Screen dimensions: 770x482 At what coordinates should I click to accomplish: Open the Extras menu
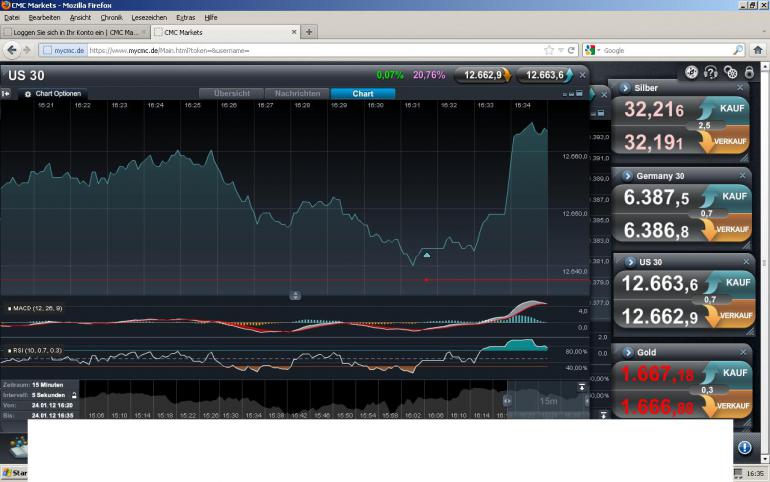(186, 18)
